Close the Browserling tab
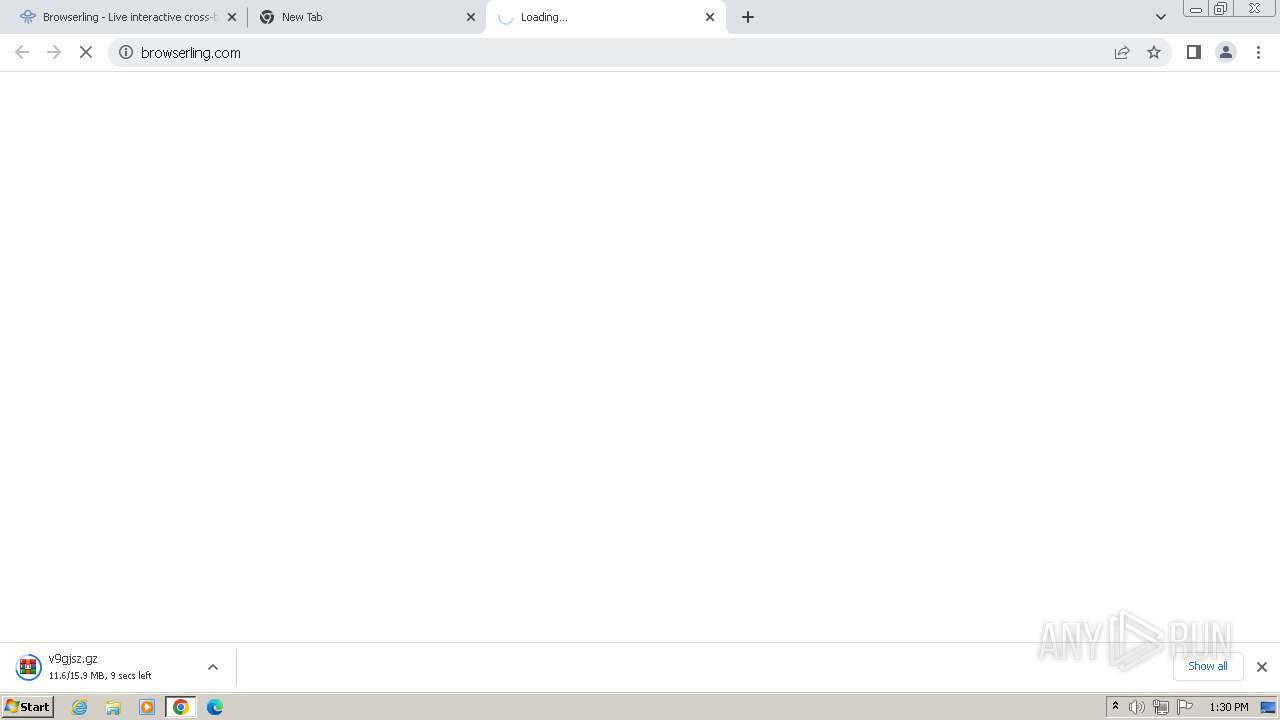The image size is (1280, 720). point(232,17)
